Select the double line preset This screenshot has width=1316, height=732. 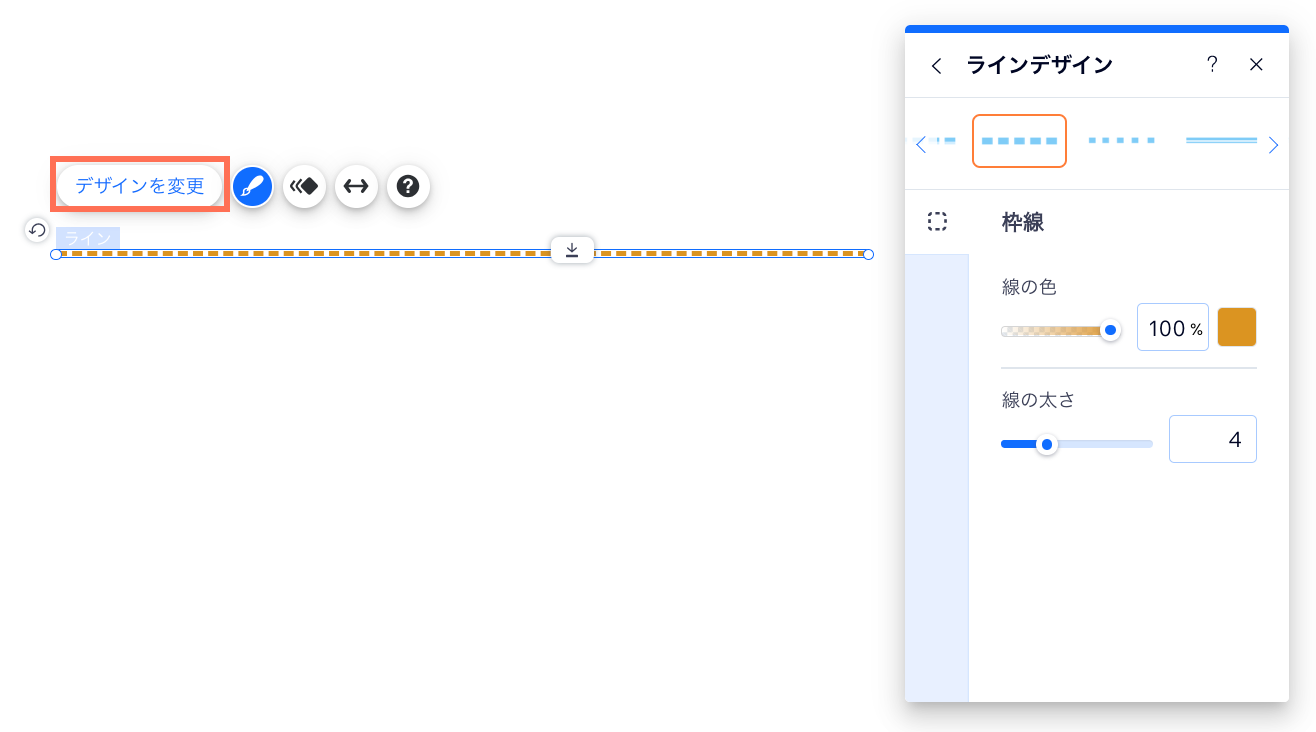[x=1221, y=141]
